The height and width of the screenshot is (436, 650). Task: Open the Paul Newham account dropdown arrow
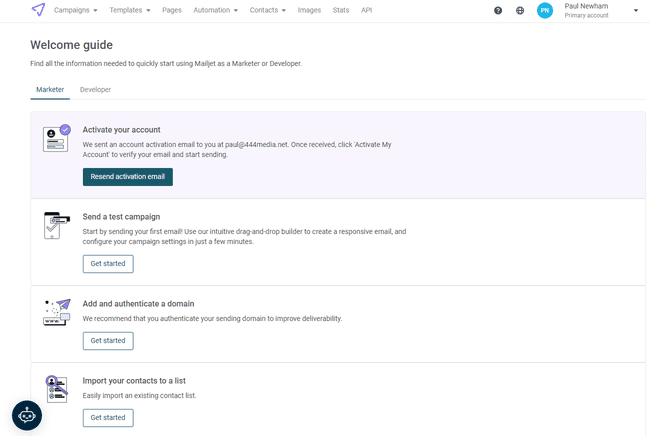coord(636,11)
